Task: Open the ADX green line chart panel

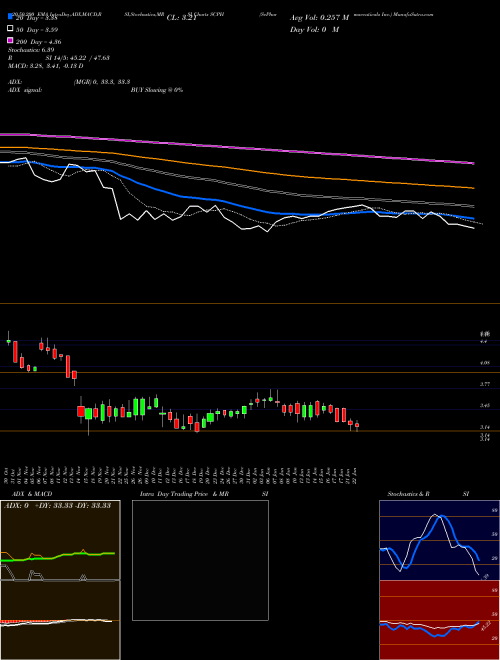Action: [x=60, y=540]
